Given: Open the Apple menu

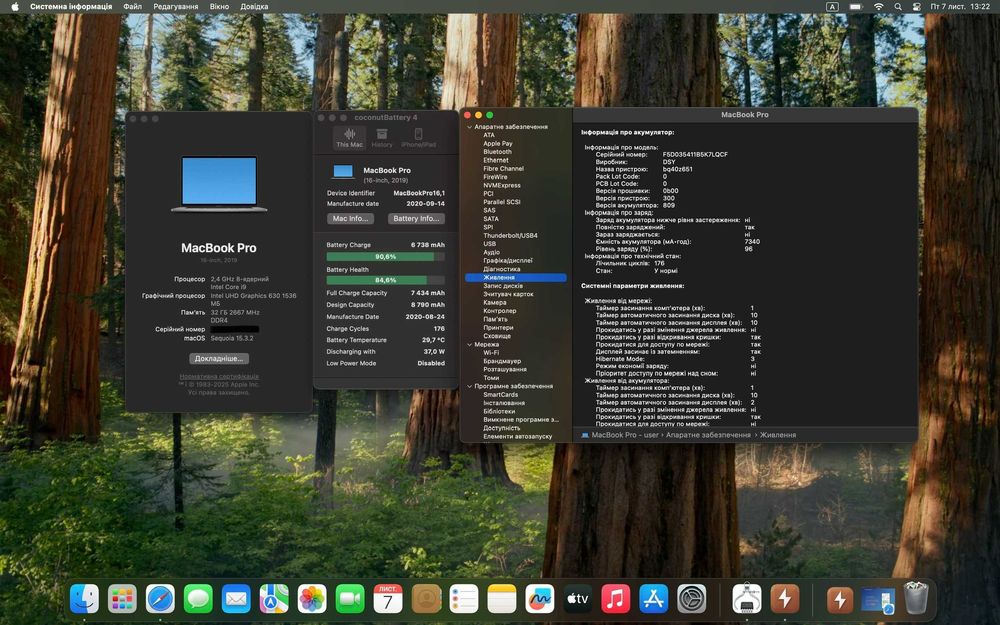Looking at the screenshot, I should click(15, 6).
